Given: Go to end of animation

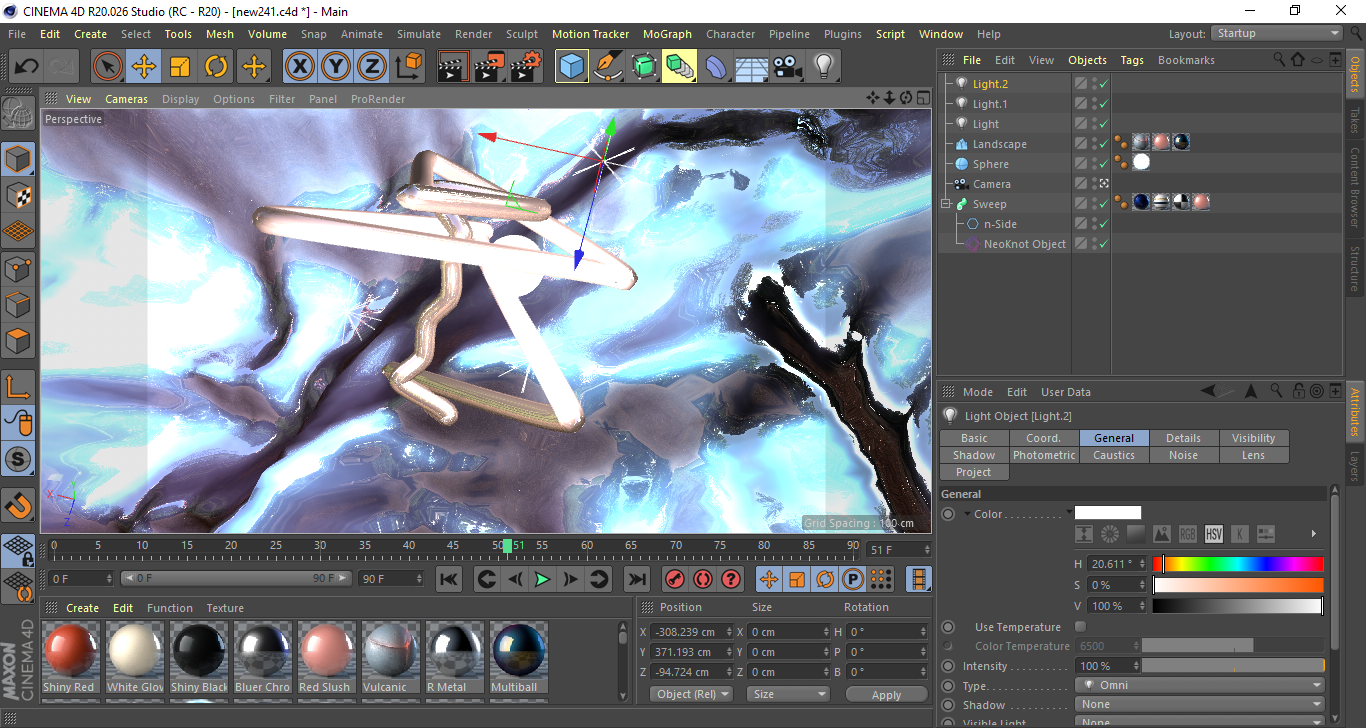Looking at the screenshot, I should coord(636,579).
